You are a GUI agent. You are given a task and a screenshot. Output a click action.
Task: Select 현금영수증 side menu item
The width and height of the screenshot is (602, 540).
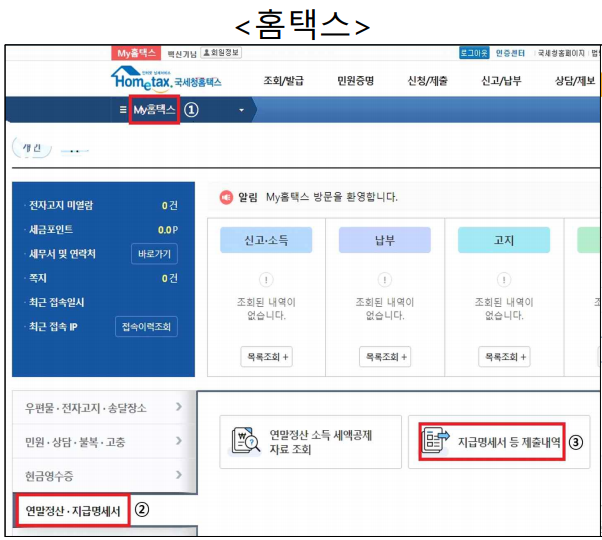[x=104, y=476]
